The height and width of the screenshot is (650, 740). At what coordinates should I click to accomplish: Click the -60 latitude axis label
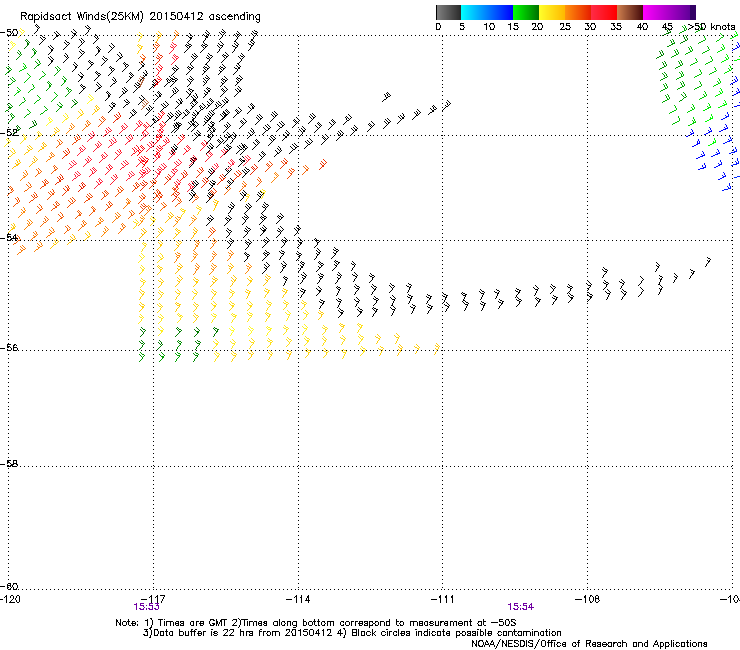(x=9, y=586)
